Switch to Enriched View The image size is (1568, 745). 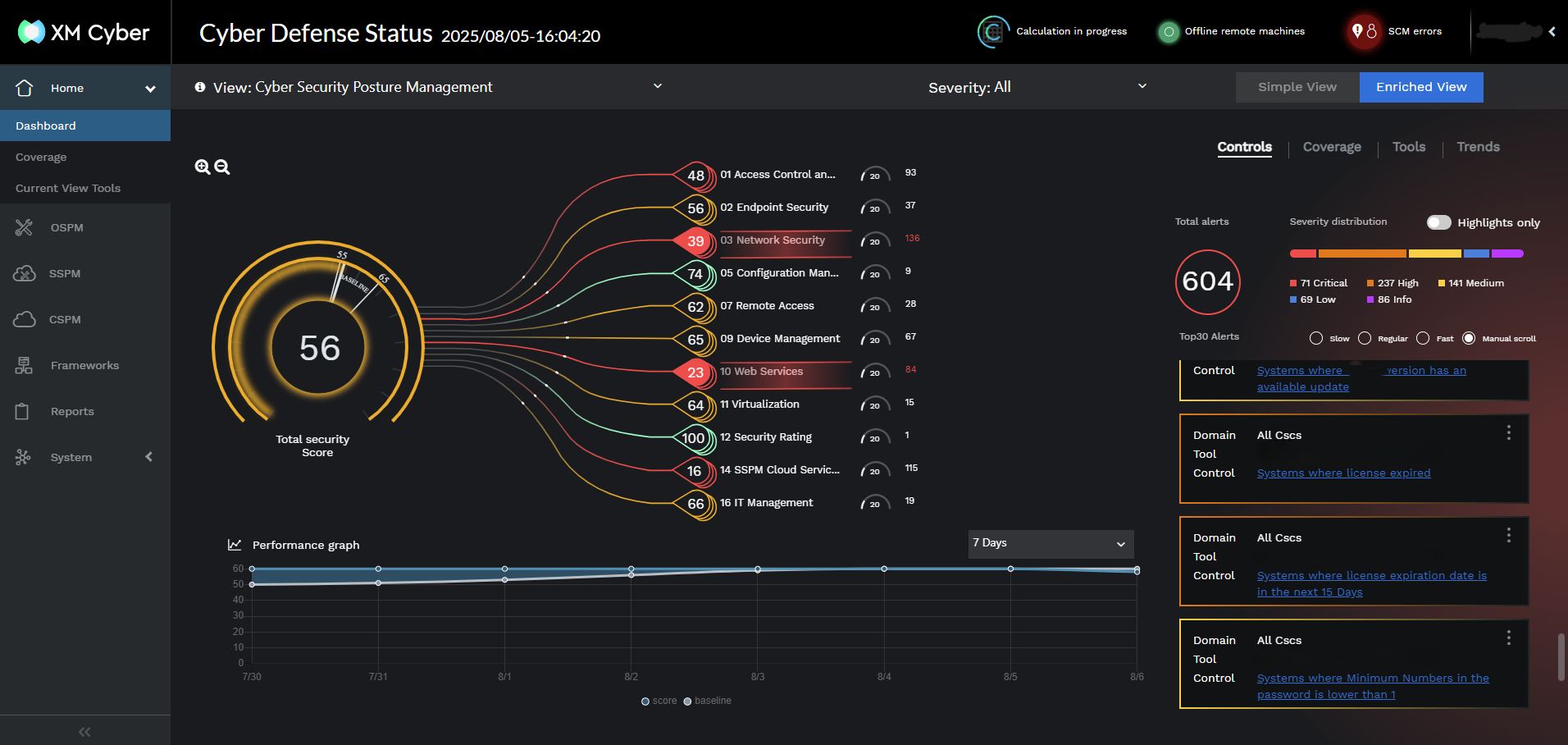(x=1421, y=87)
